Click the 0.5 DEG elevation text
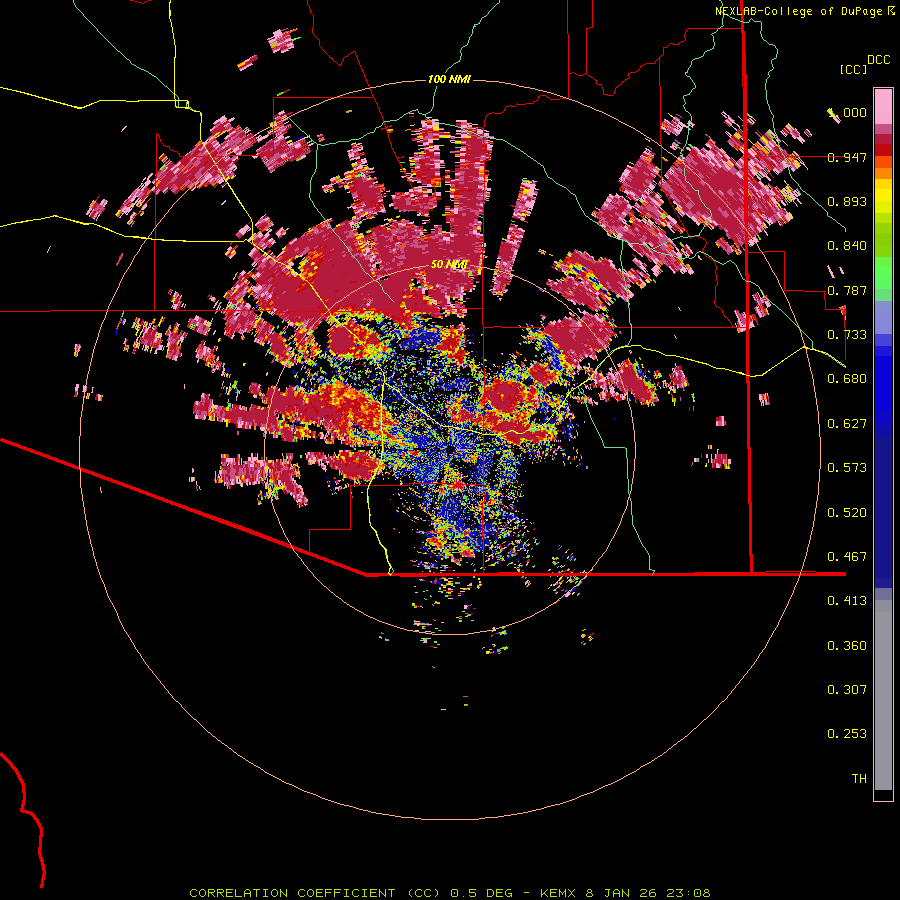 (x=482, y=893)
